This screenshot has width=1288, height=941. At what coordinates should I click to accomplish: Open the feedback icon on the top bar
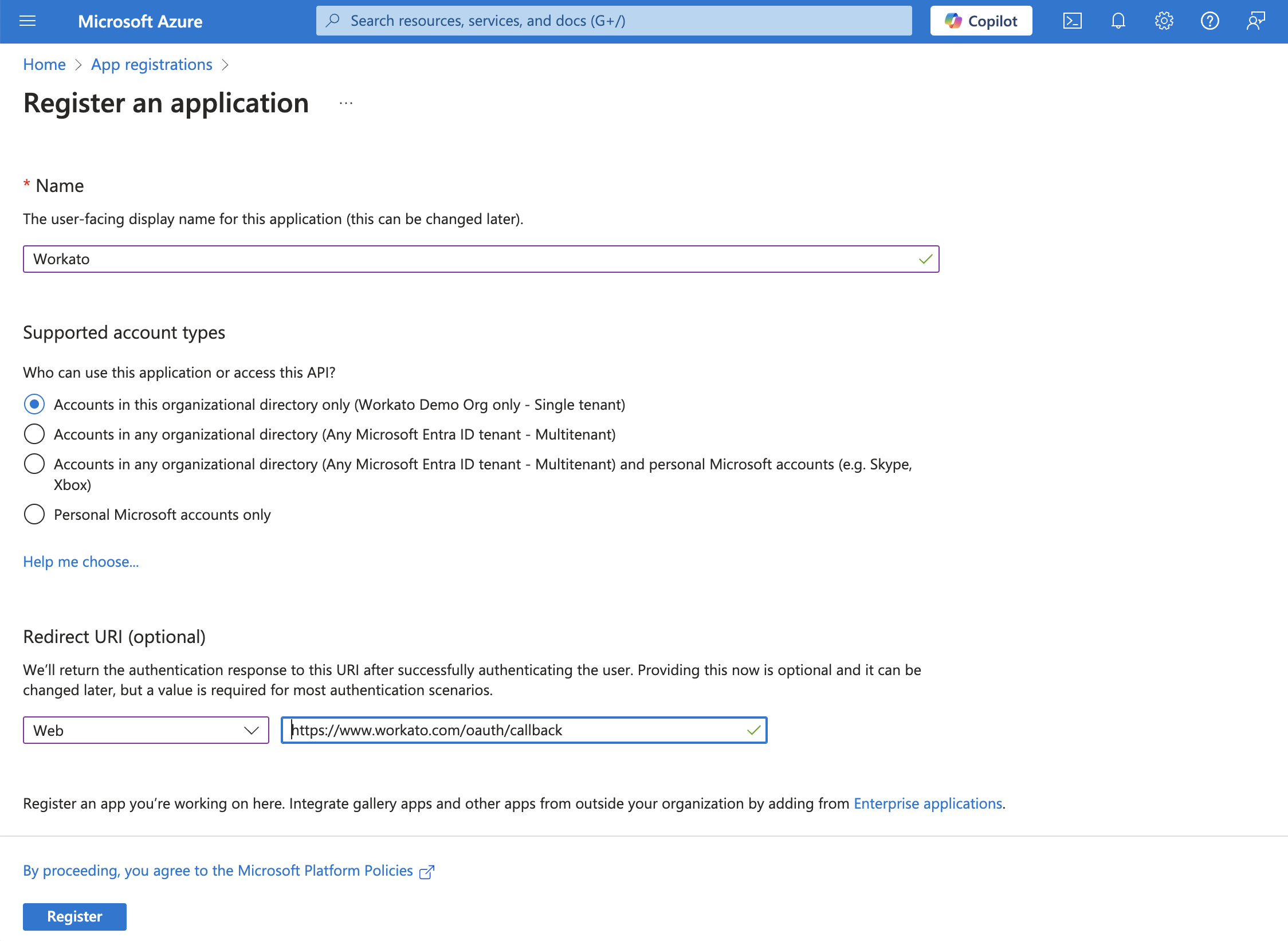click(1255, 21)
